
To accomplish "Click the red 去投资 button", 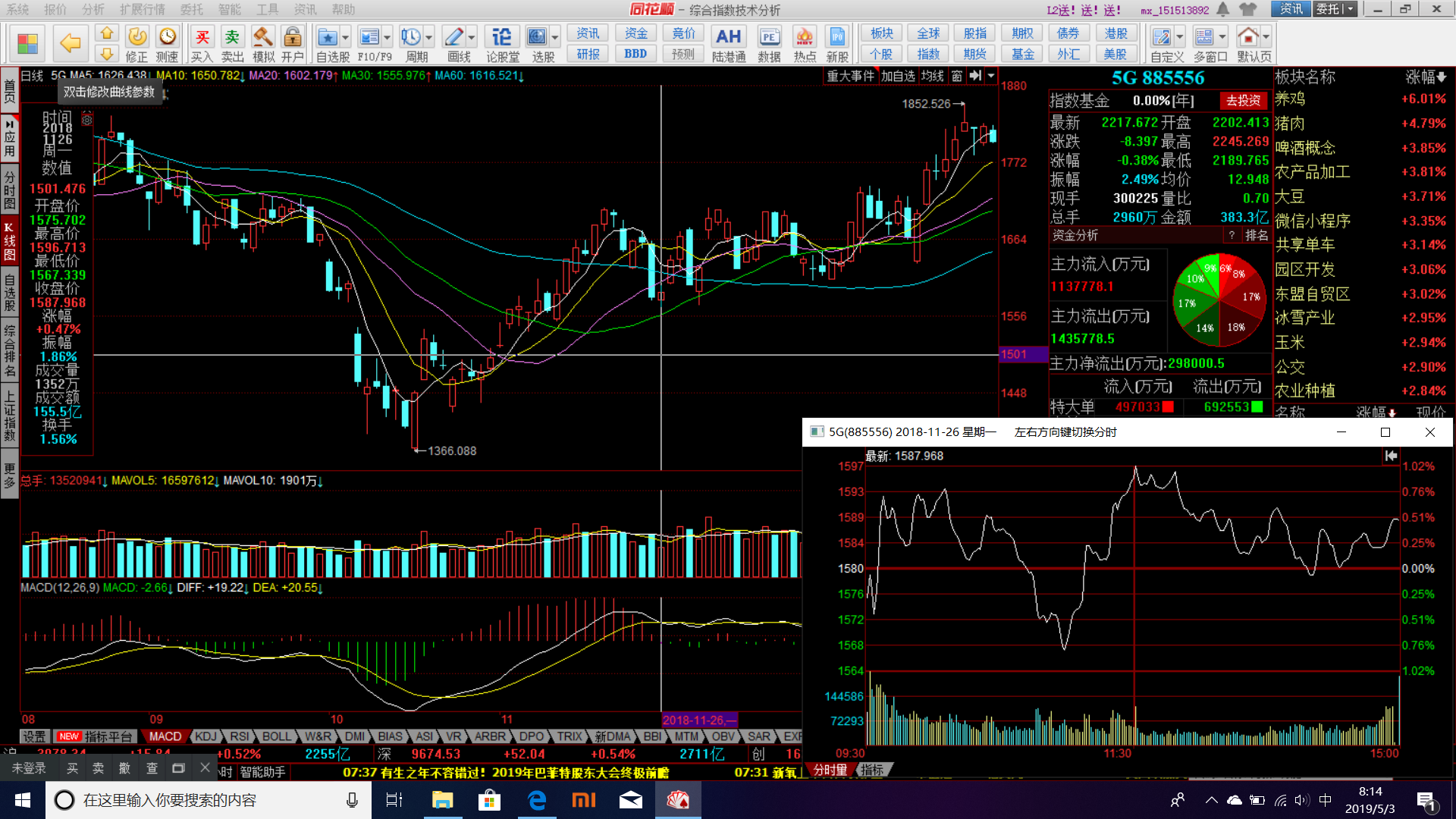I will point(1243,101).
